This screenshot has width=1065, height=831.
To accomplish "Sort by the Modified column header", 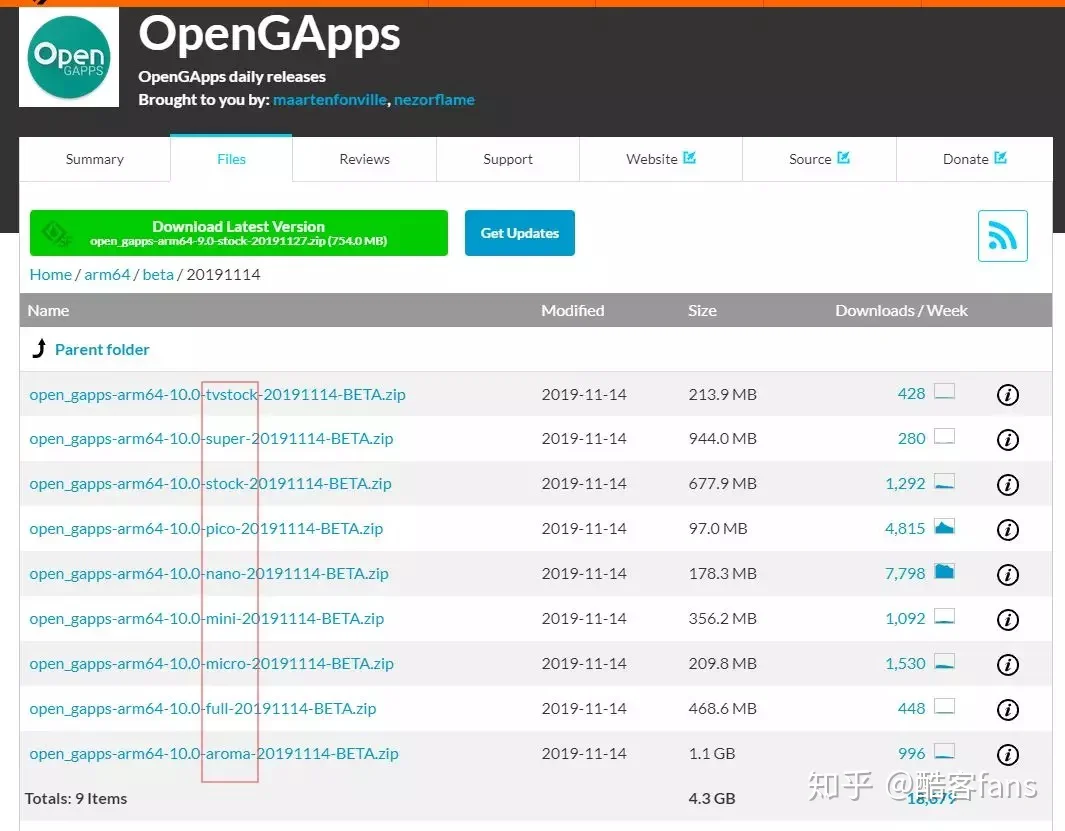I will [573, 311].
